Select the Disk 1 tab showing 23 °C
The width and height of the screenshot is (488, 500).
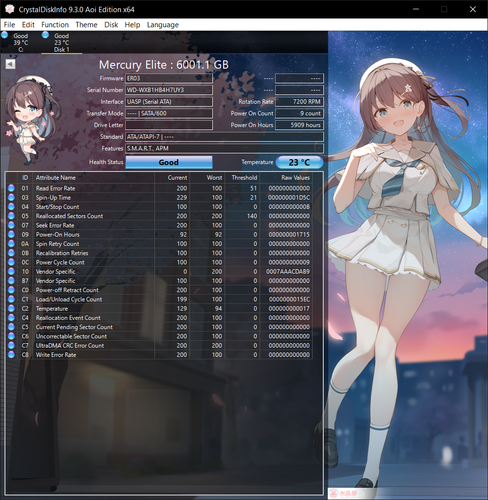pos(62,42)
